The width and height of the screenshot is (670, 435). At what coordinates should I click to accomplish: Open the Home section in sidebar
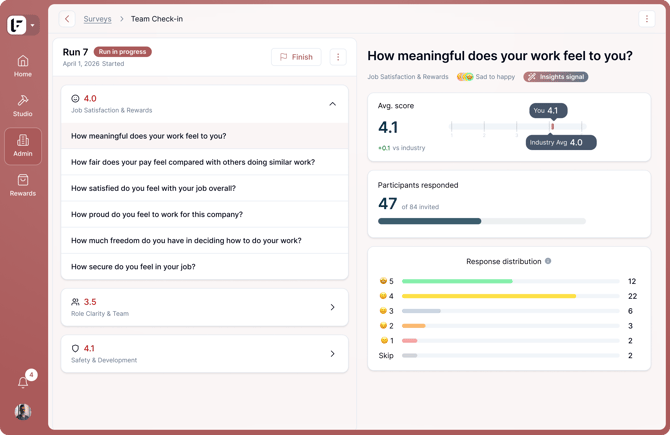[x=23, y=66]
